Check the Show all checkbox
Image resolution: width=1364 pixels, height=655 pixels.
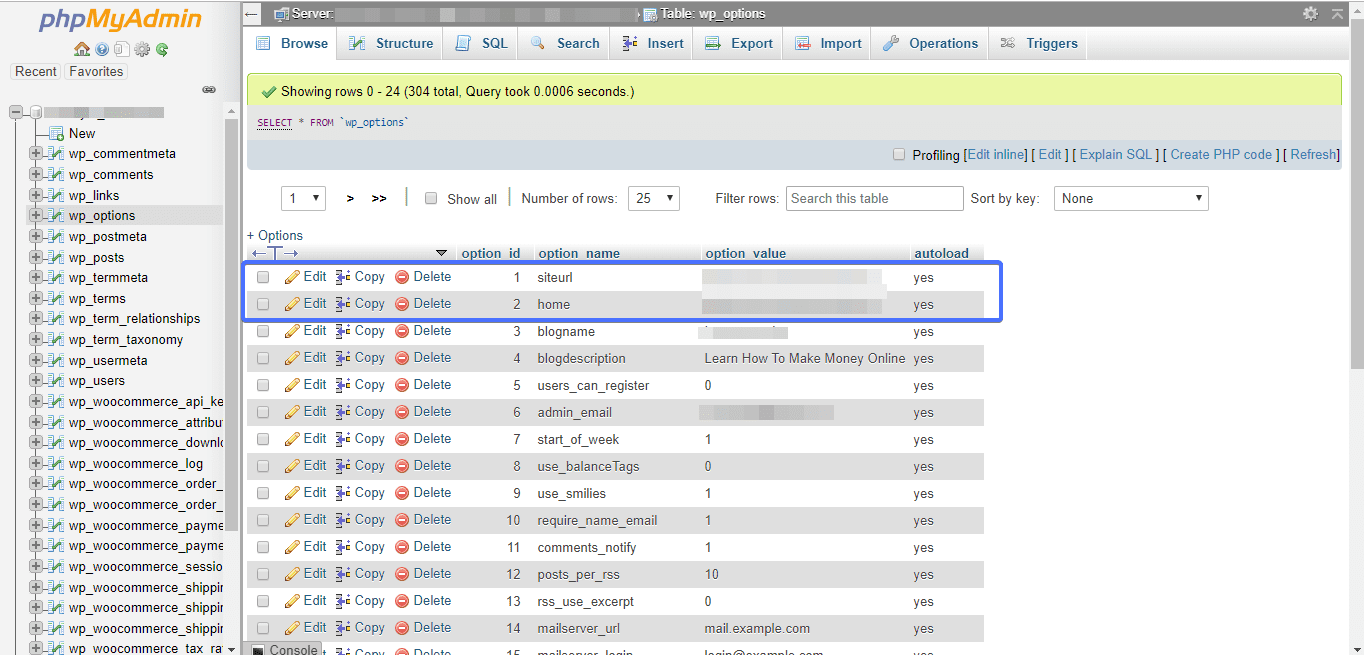click(x=431, y=198)
